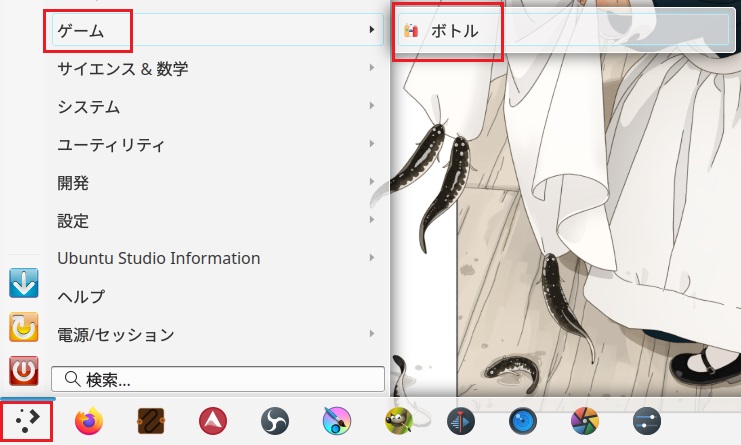The height and width of the screenshot is (445, 741).
Task: Click the blue download arrow sidebar icon
Action: 23,283
